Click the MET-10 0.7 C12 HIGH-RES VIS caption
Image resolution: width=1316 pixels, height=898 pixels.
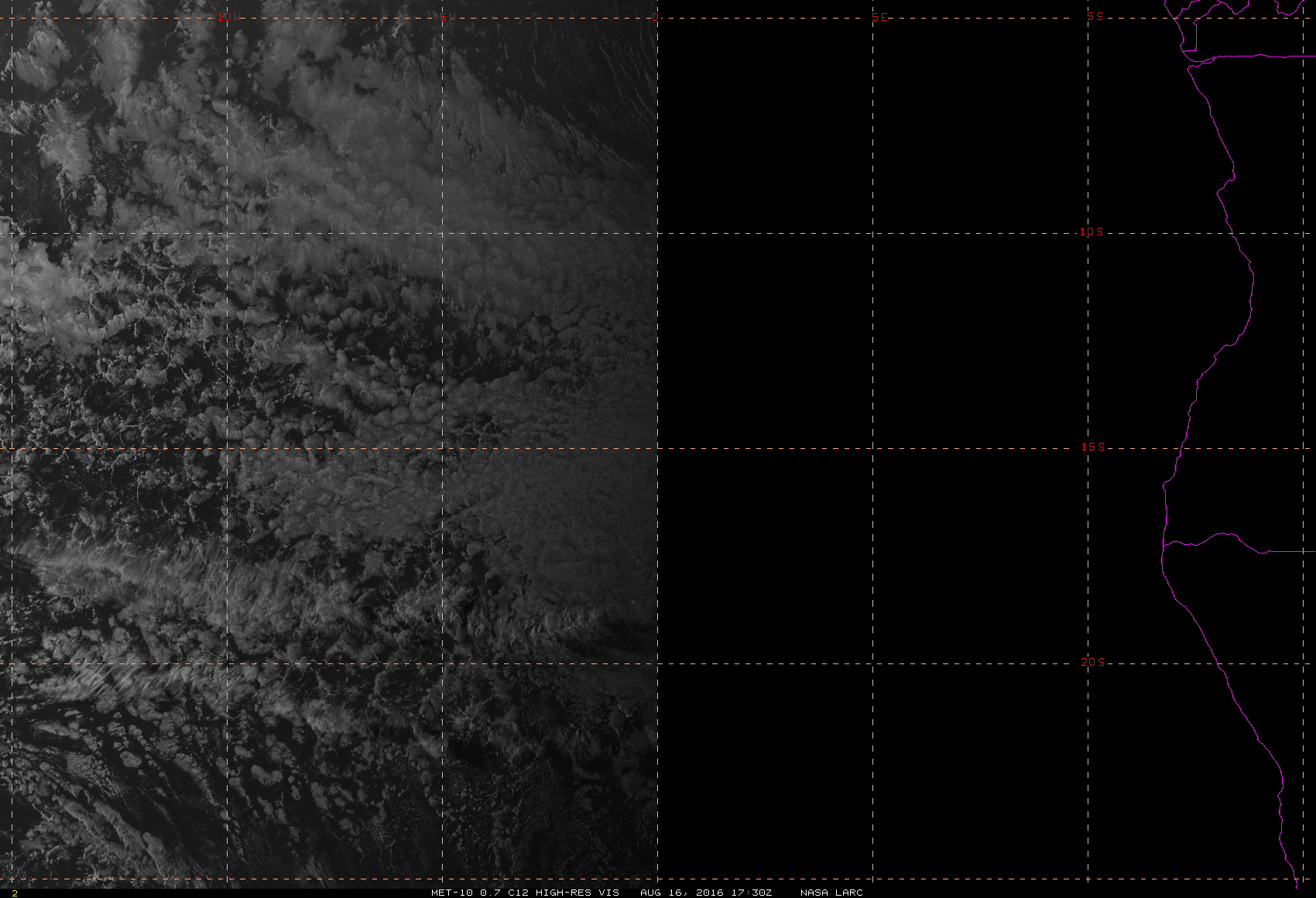tap(525, 892)
